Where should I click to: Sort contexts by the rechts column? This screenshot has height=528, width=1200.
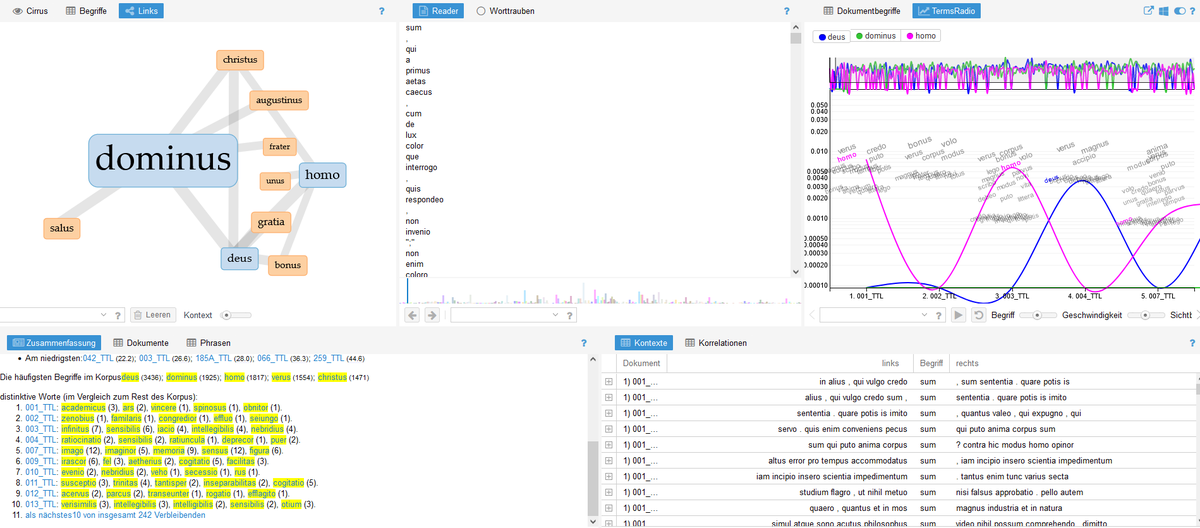(x=967, y=364)
